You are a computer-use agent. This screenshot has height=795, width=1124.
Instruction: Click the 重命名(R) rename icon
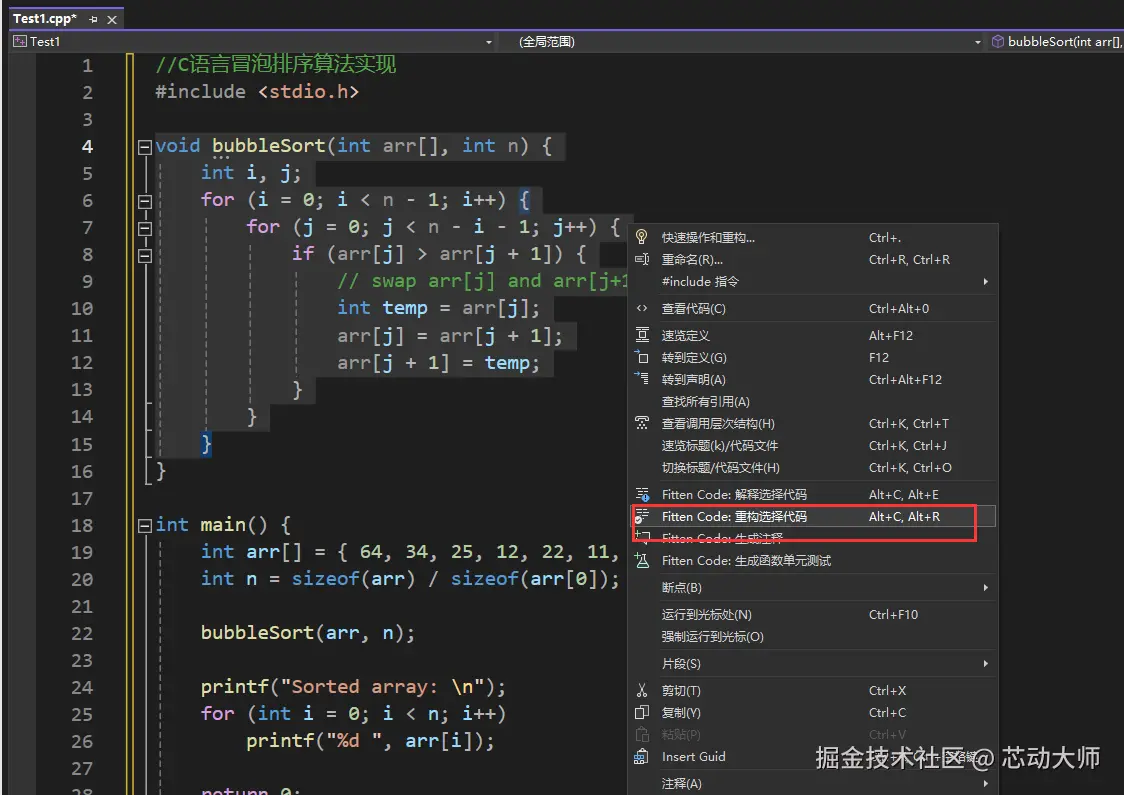tap(642, 260)
